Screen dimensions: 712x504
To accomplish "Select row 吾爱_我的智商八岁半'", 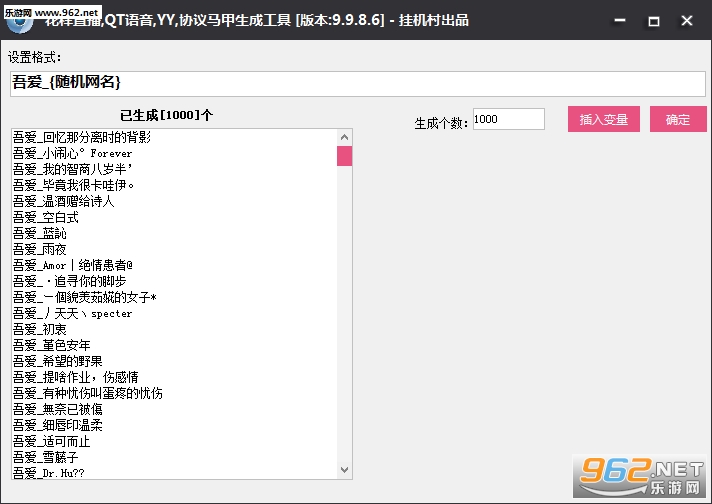I will [174, 169].
